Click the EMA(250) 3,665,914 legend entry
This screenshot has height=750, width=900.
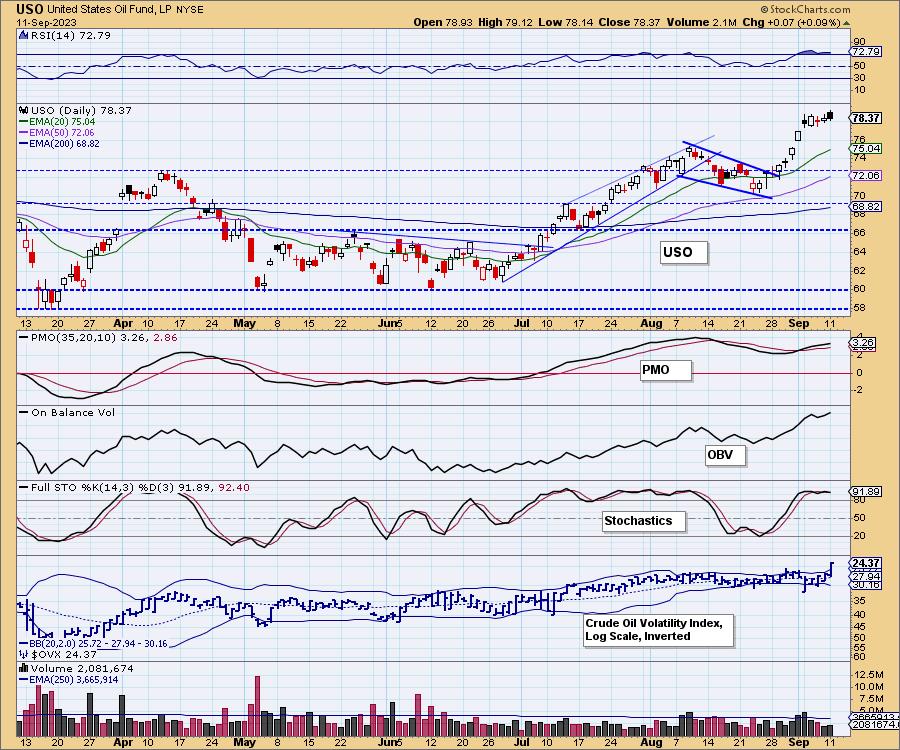[69, 679]
